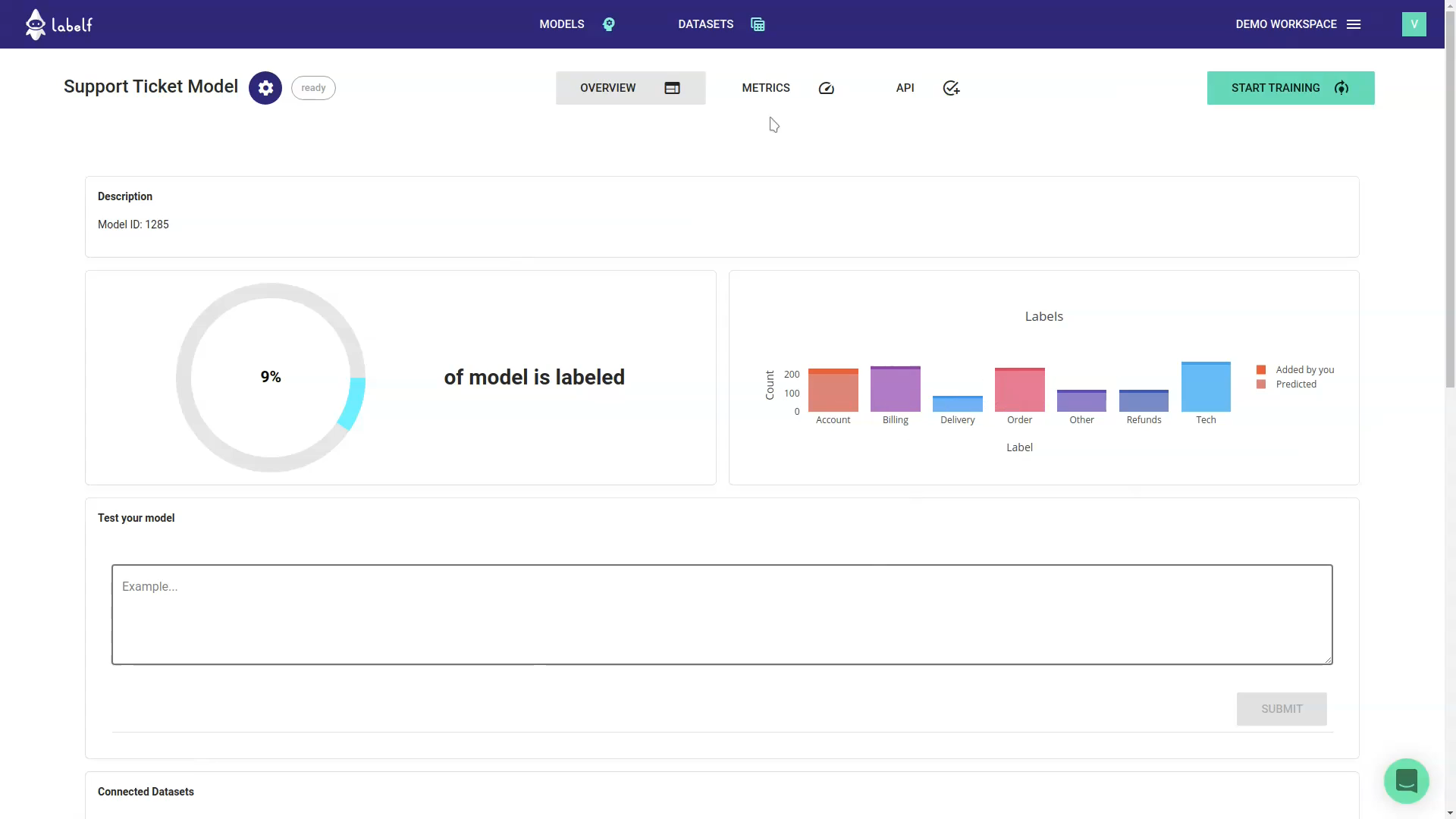Click the Tech bar in Labels chart
The height and width of the screenshot is (819, 1456).
point(1206,388)
